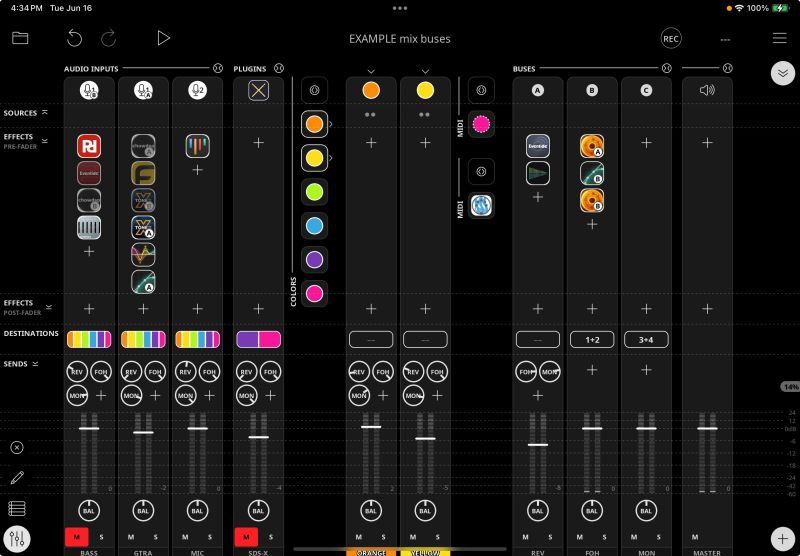
Task: Start playback with the play button
Action: point(163,38)
